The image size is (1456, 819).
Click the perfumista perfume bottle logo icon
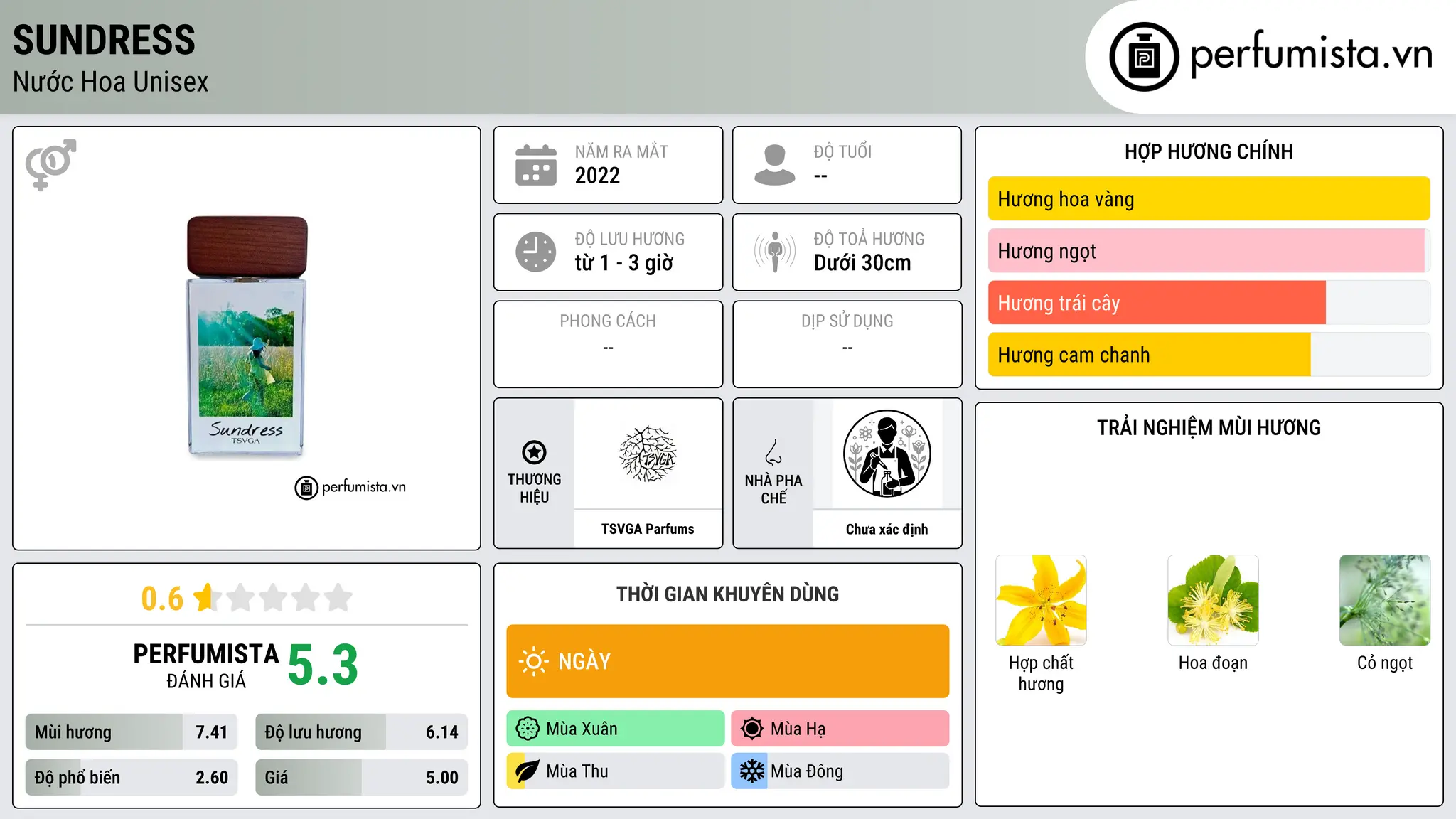(1144, 57)
